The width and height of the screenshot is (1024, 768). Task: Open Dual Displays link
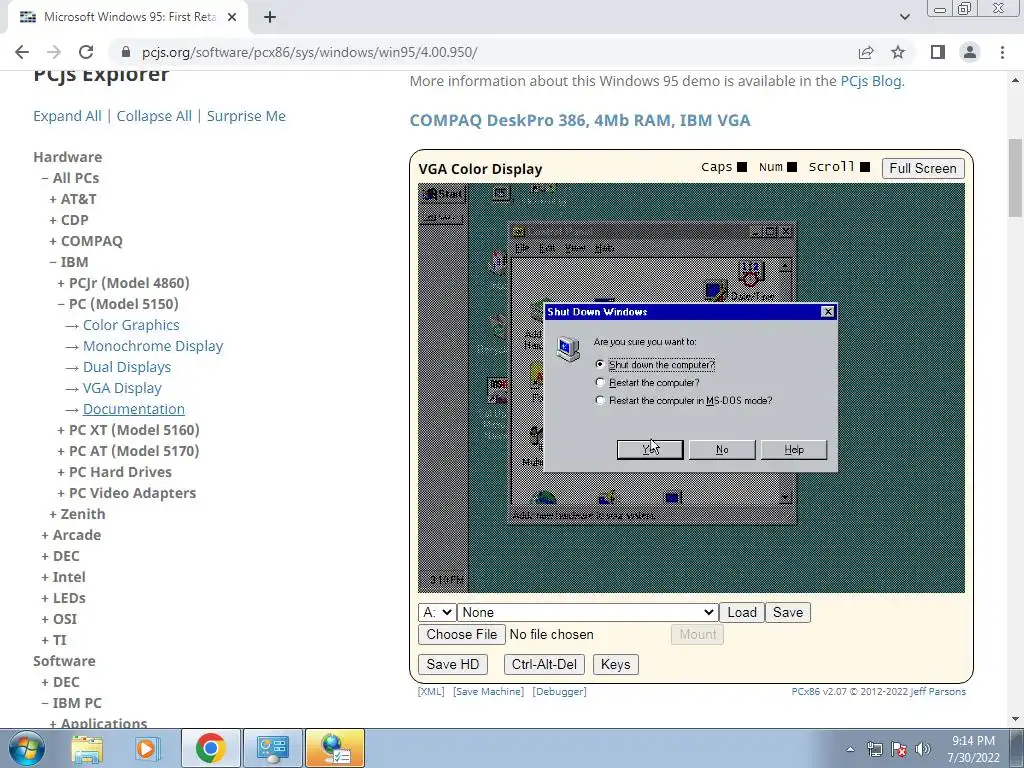pos(127,367)
